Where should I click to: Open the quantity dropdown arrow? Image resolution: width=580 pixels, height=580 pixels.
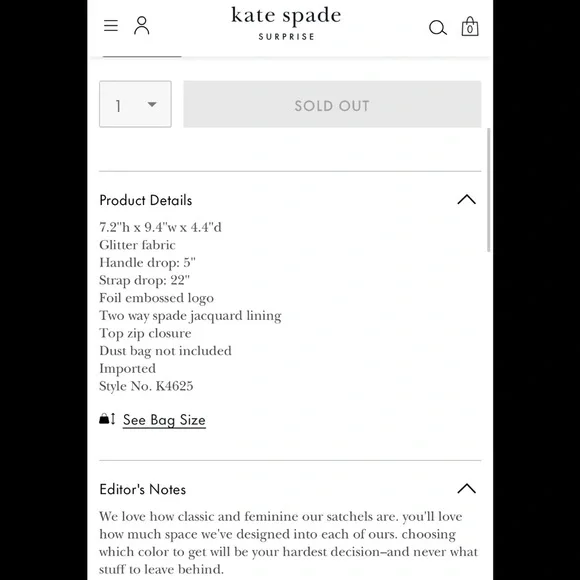(152, 105)
